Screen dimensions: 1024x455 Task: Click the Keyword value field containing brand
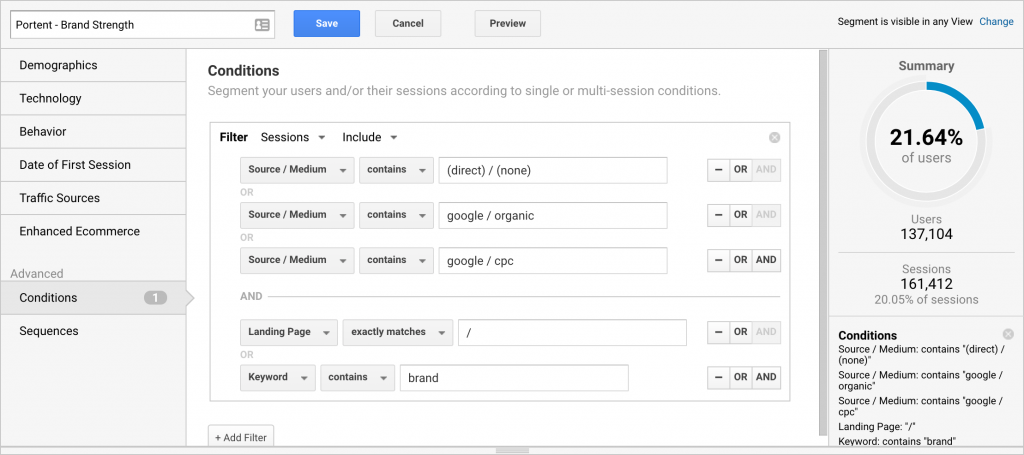point(514,378)
